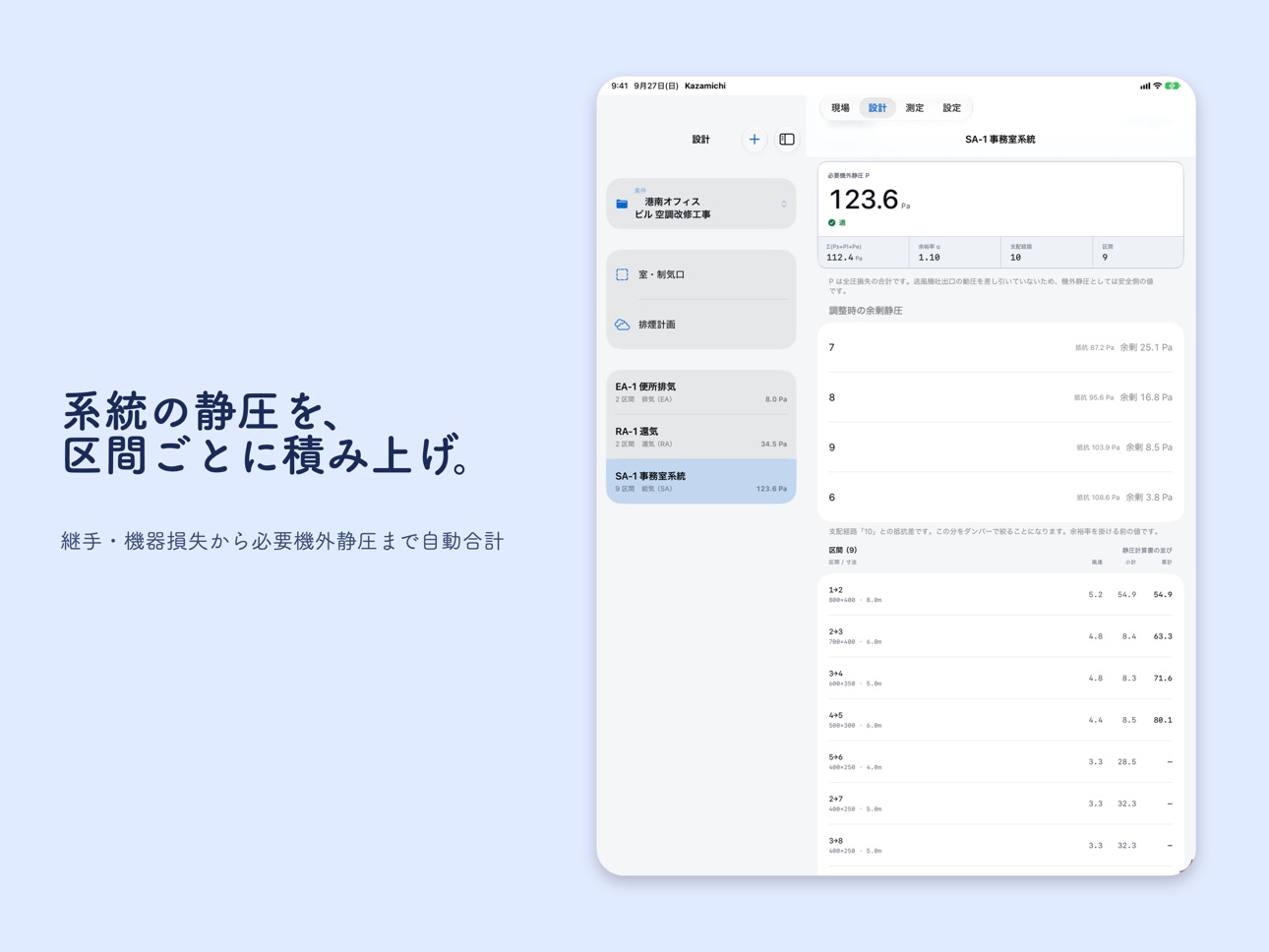The image size is (1269, 952).
Task: Open the project selector chevron for 港南オフィスビル
Action: coord(784,205)
